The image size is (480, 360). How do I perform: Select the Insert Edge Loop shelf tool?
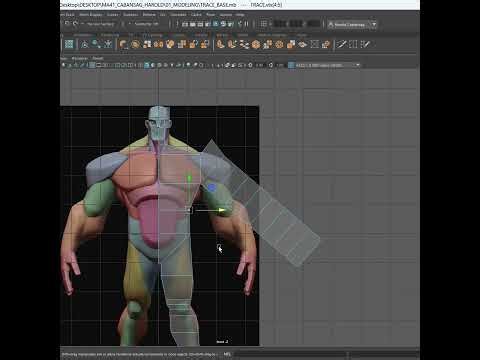coord(353,44)
